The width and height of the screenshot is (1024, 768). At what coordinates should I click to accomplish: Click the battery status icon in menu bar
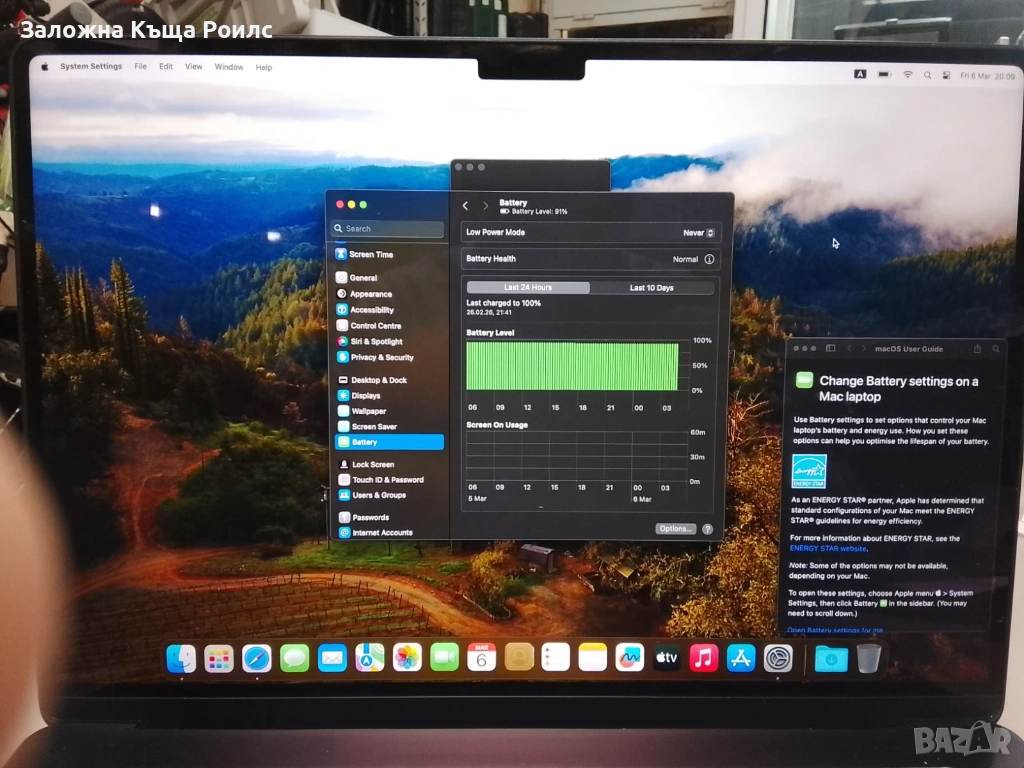(x=884, y=74)
